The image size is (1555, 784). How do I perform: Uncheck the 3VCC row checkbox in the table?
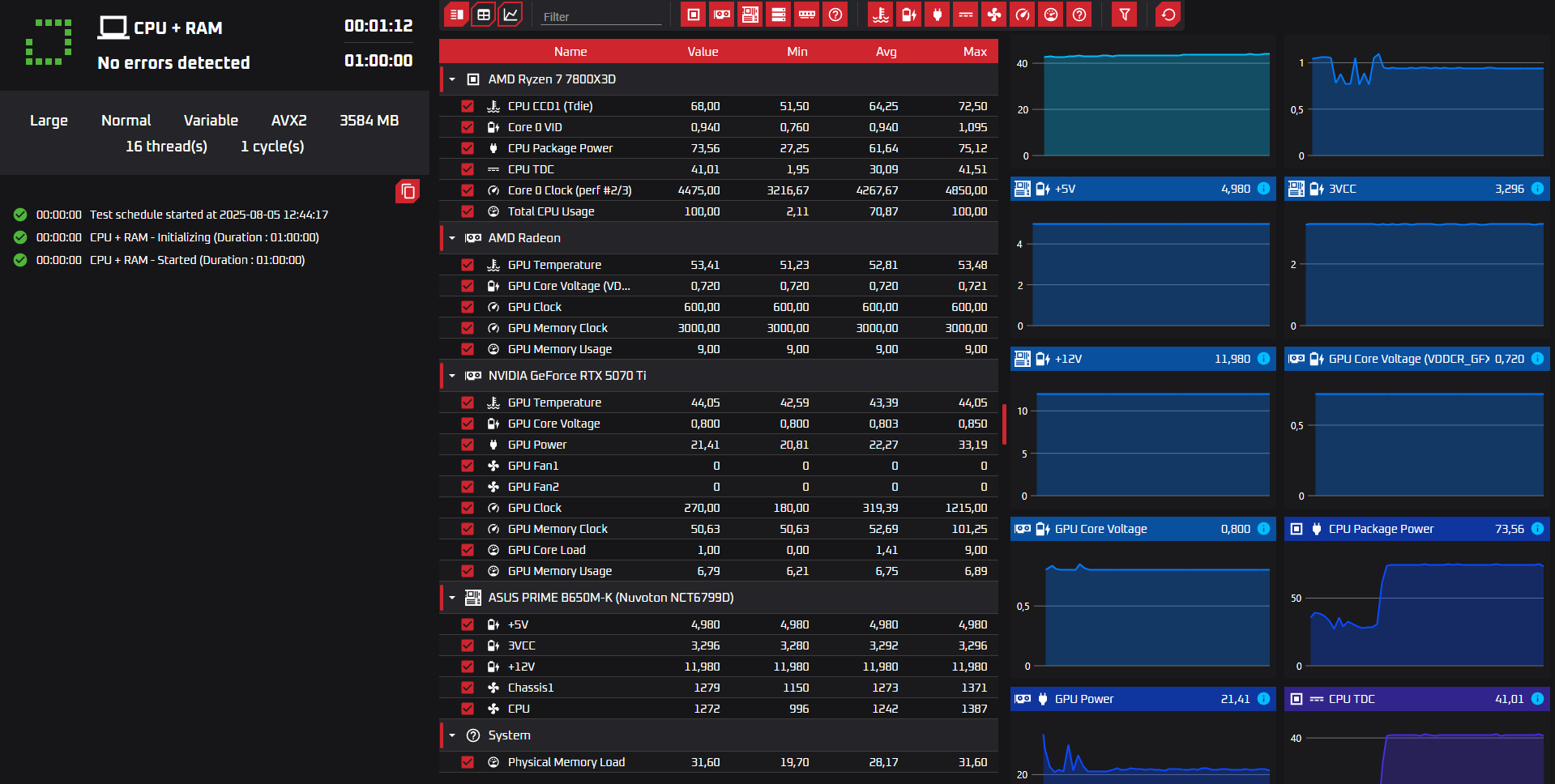pyautogui.click(x=468, y=646)
